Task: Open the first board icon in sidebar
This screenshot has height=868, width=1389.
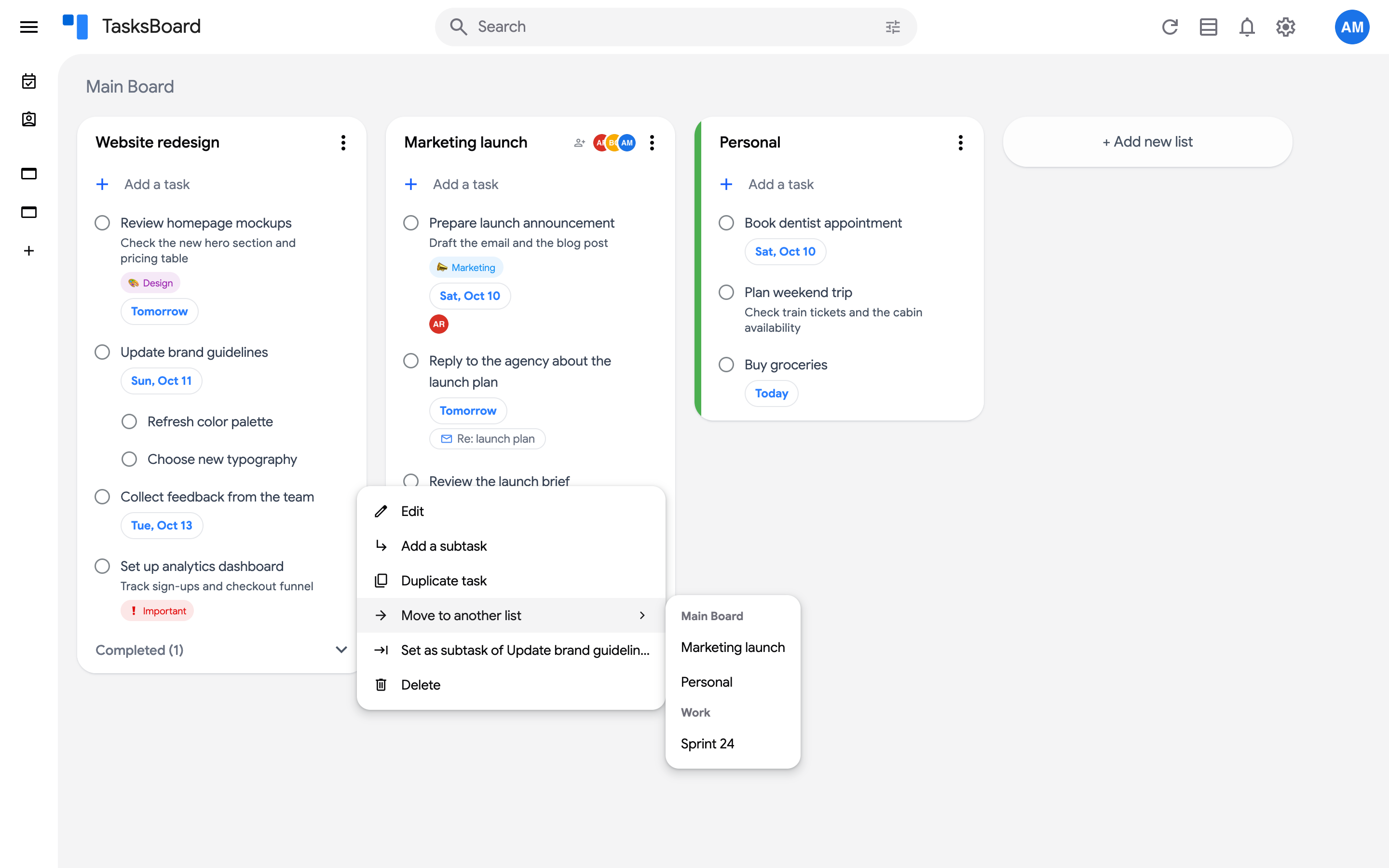Action: click(29, 174)
